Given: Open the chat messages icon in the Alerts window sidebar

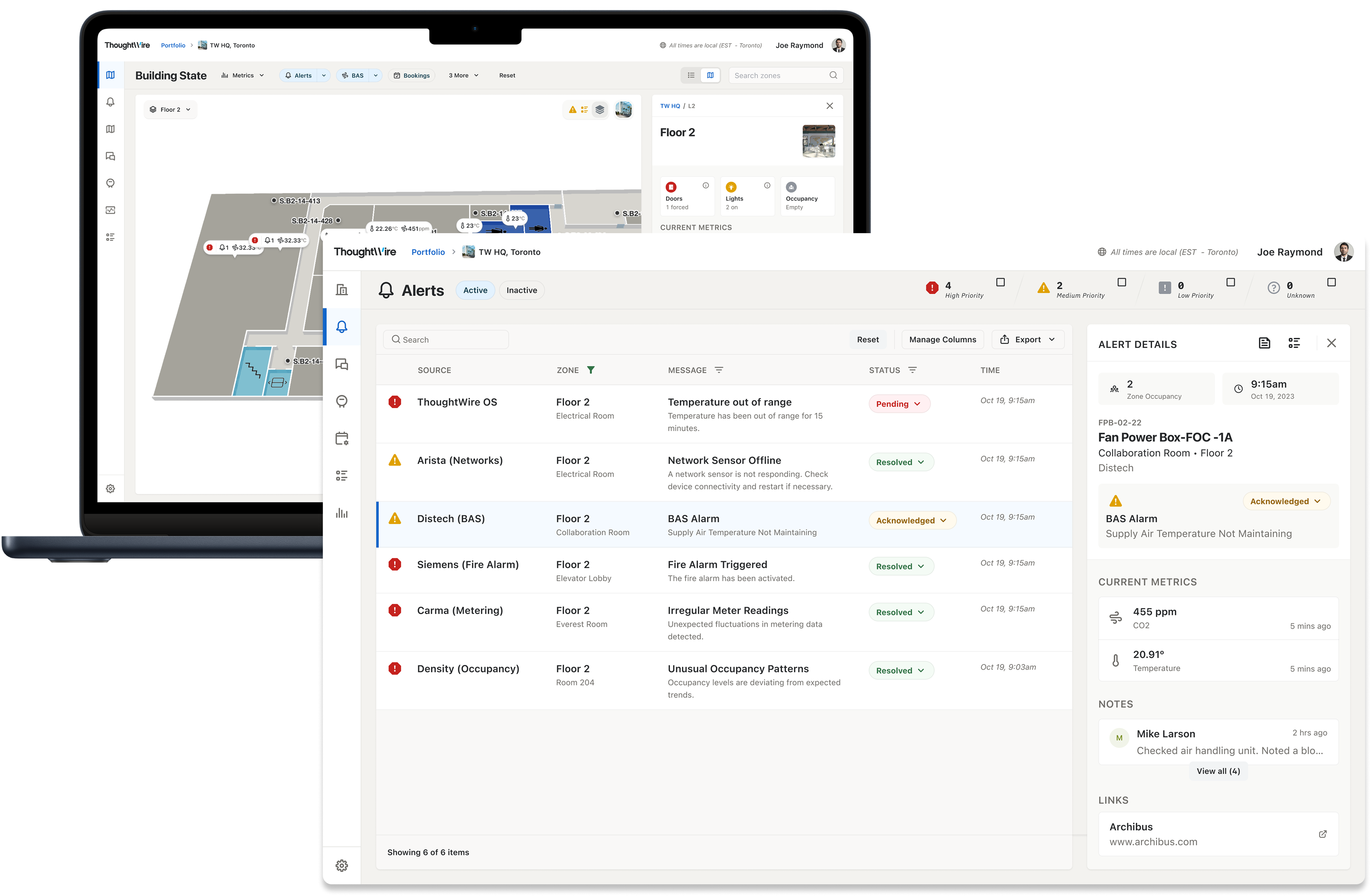Looking at the screenshot, I should [x=341, y=364].
